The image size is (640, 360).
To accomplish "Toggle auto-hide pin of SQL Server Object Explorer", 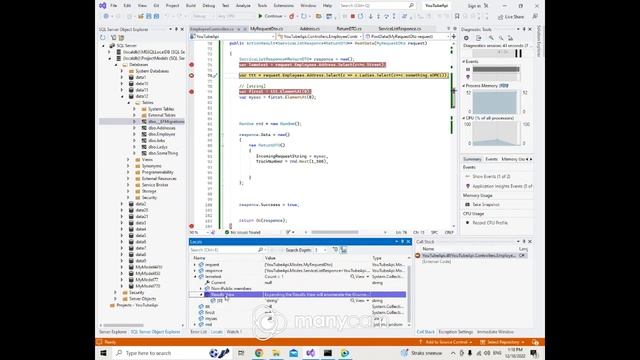I will click(x=176, y=29).
